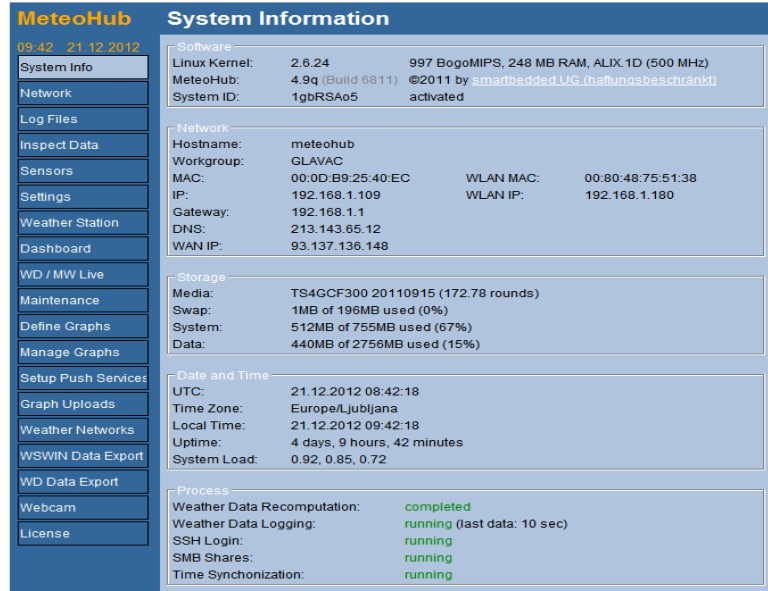
Task: Select Manage Graphs in the sidebar
Action: 82,352
